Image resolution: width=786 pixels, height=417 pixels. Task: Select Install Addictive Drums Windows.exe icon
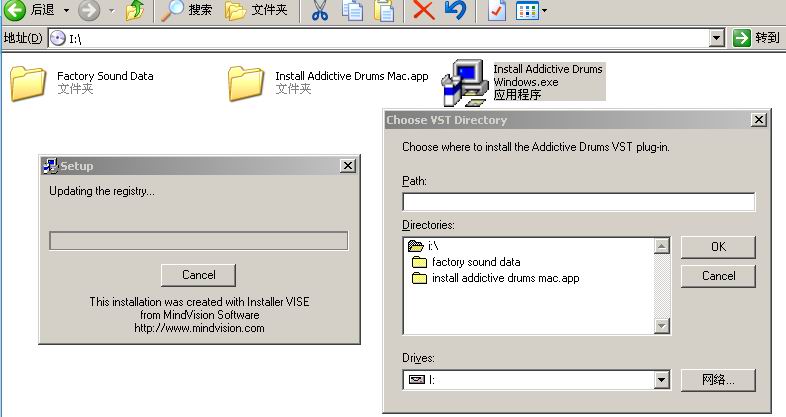(465, 83)
